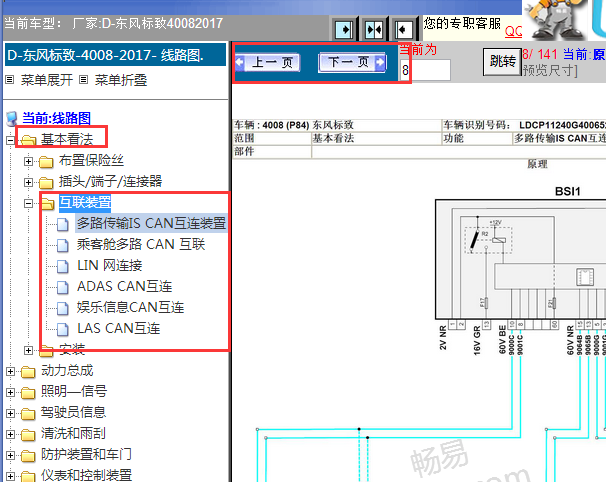Screen dimensions: 606x482
Task: Click the left-pointing panel arrow icon
Action: (404, 29)
